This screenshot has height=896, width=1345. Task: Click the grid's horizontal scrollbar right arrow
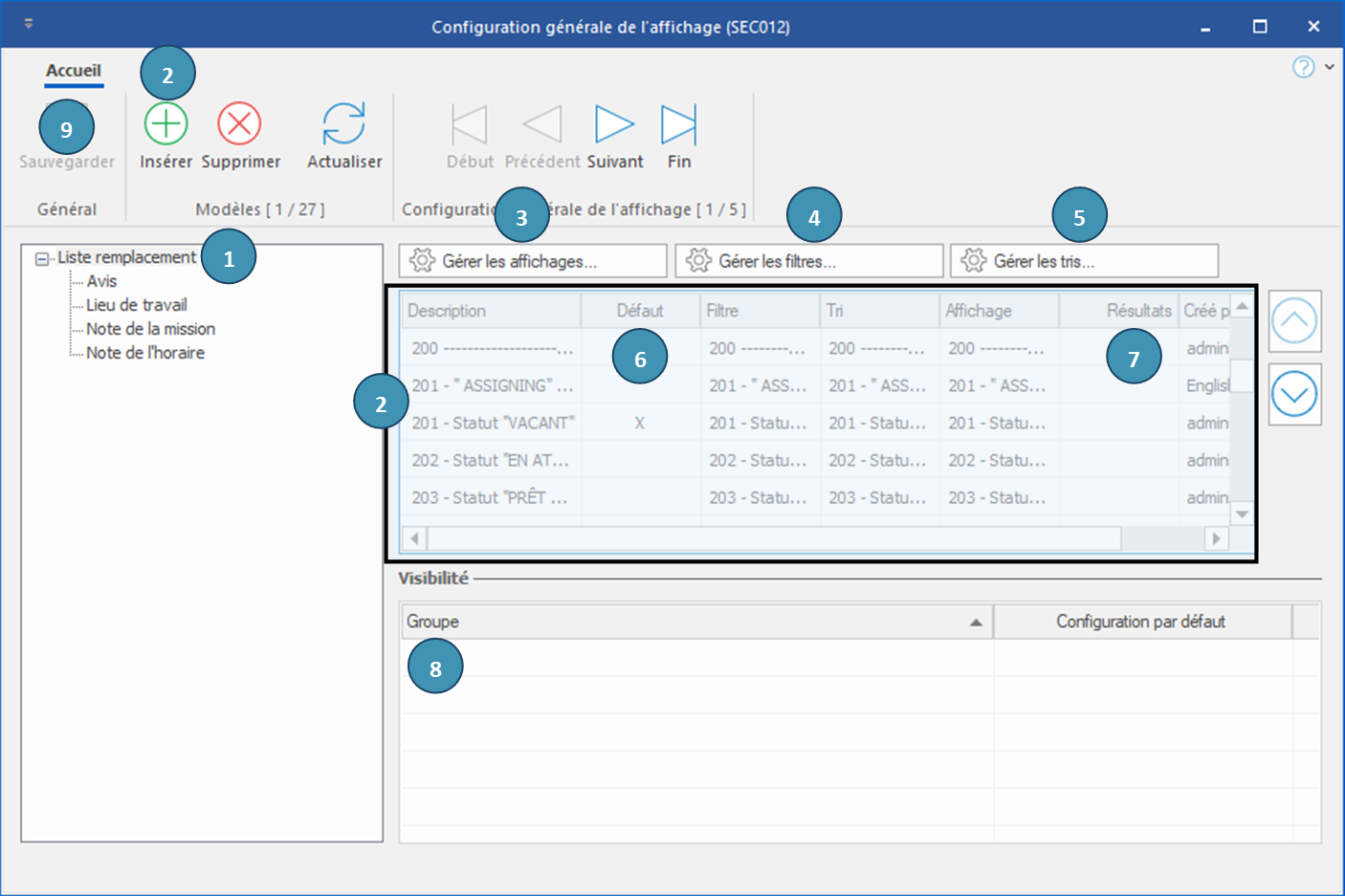pyautogui.click(x=1216, y=538)
